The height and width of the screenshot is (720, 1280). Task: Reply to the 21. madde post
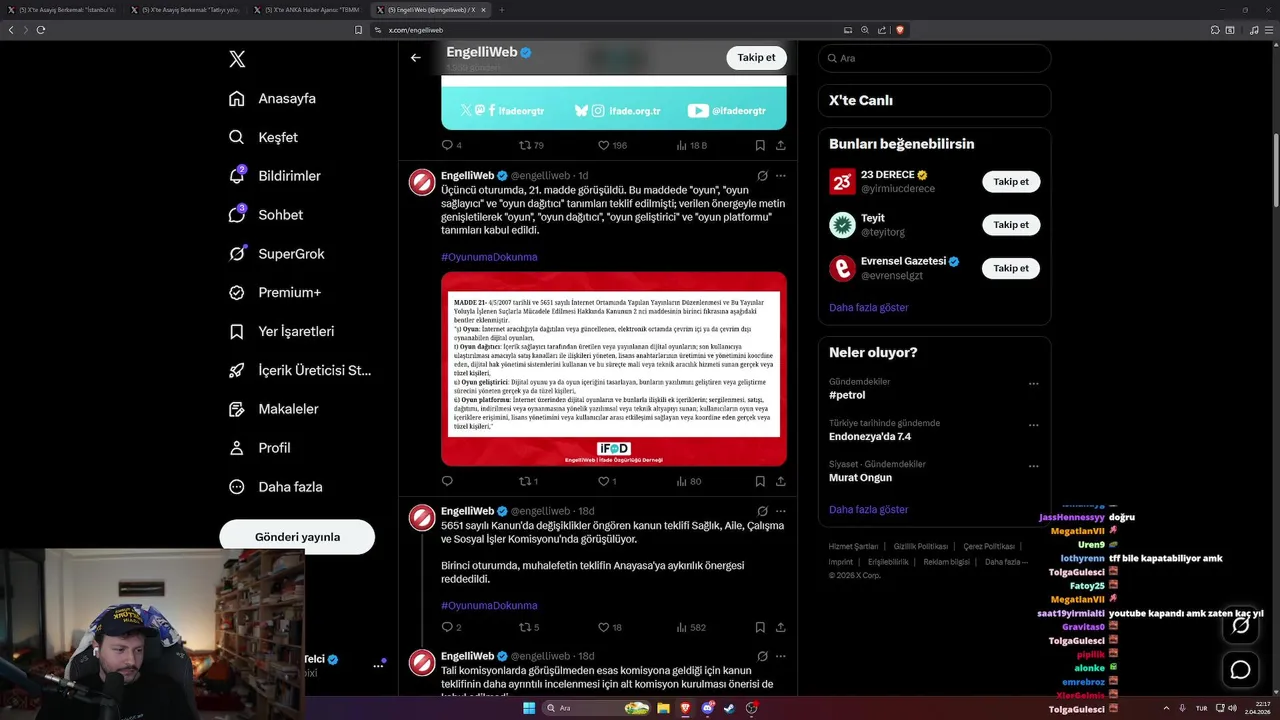447,481
